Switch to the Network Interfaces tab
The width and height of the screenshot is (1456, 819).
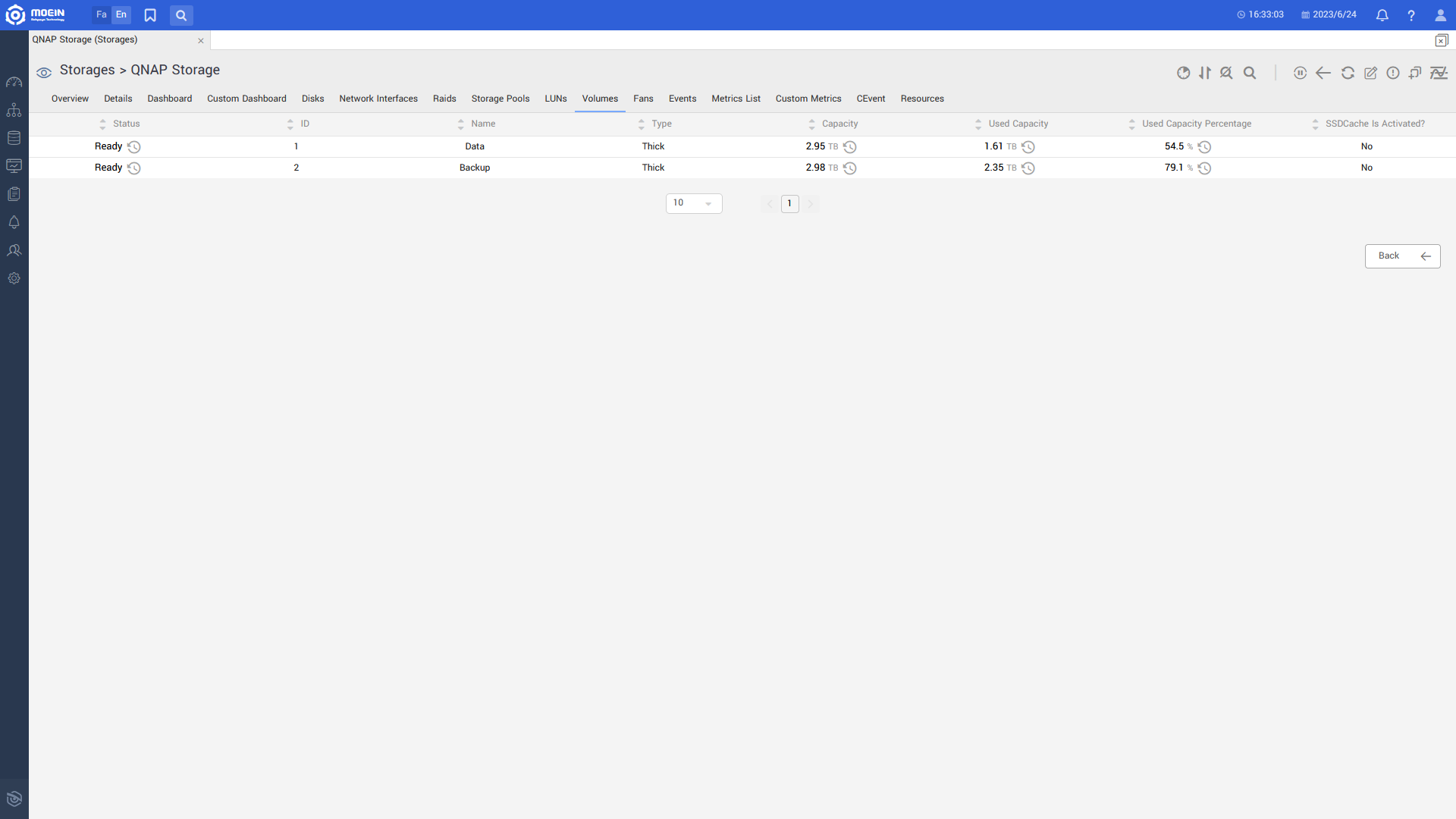(378, 99)
